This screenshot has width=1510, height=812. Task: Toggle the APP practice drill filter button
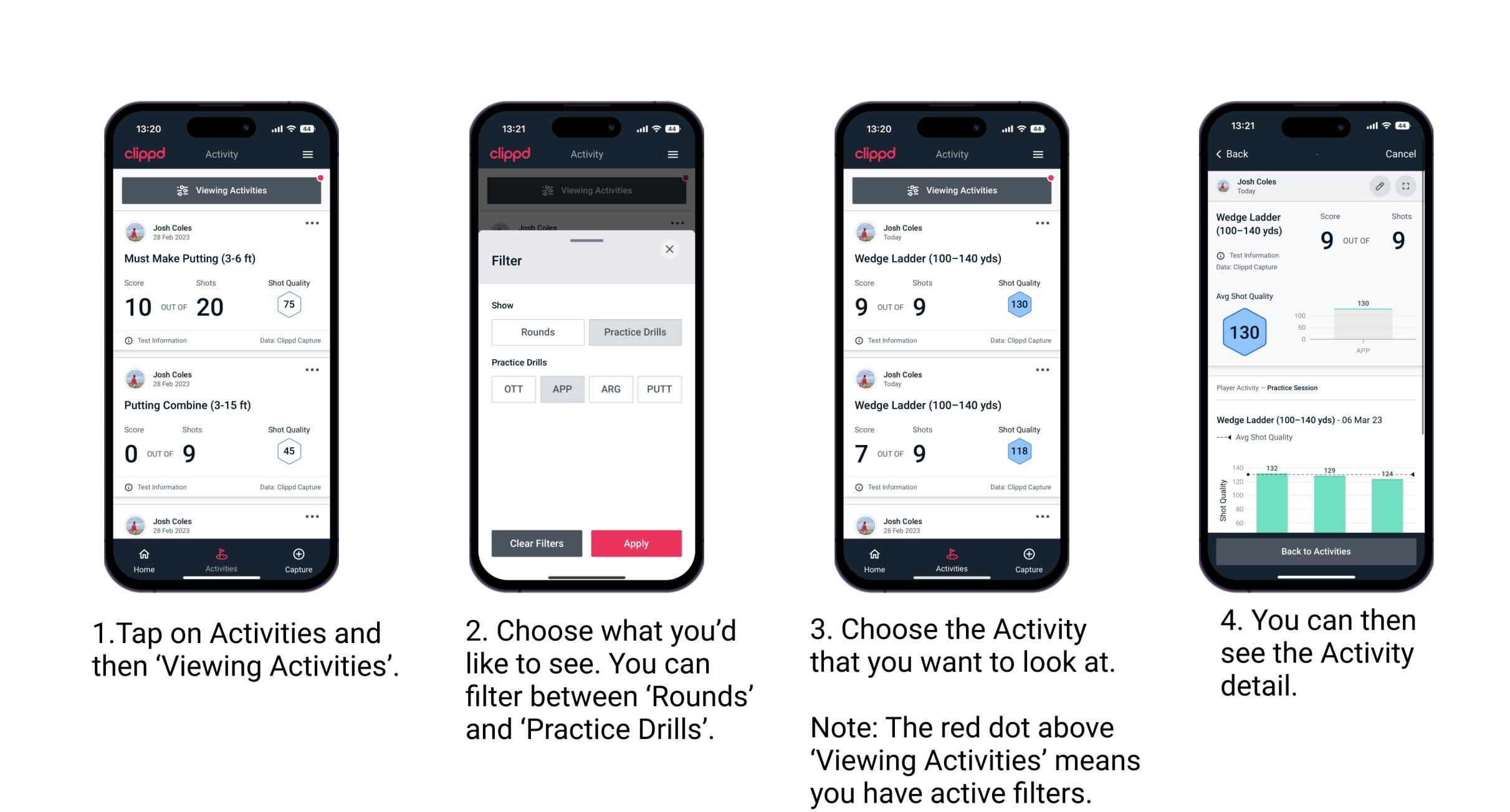[x=562, y=389]
